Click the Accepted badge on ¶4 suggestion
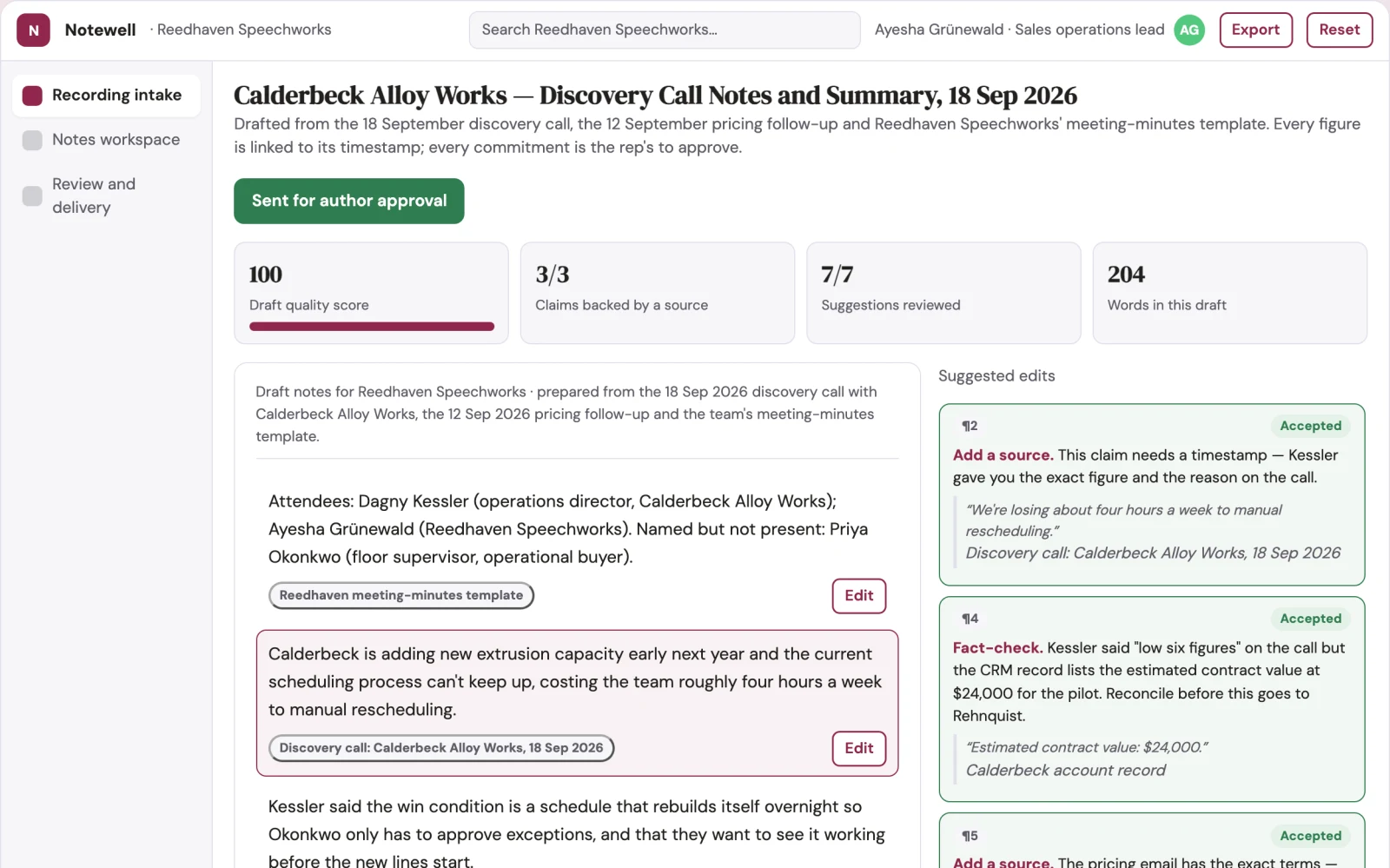Screen dimensions: 1390x868 [x=1310, y=619]
